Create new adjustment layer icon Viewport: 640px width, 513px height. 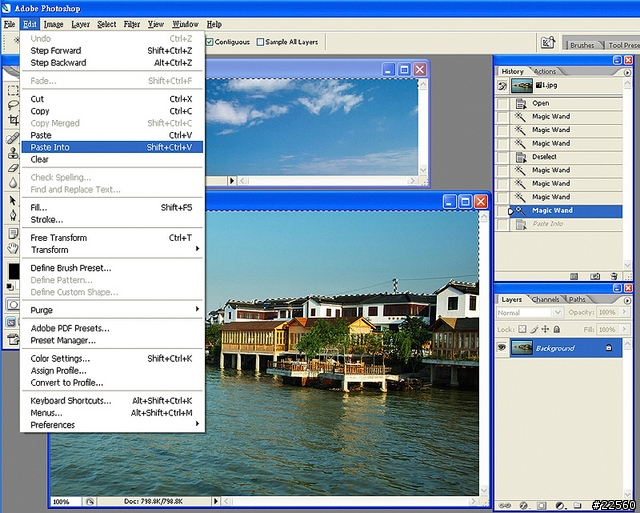pos(560,505)
